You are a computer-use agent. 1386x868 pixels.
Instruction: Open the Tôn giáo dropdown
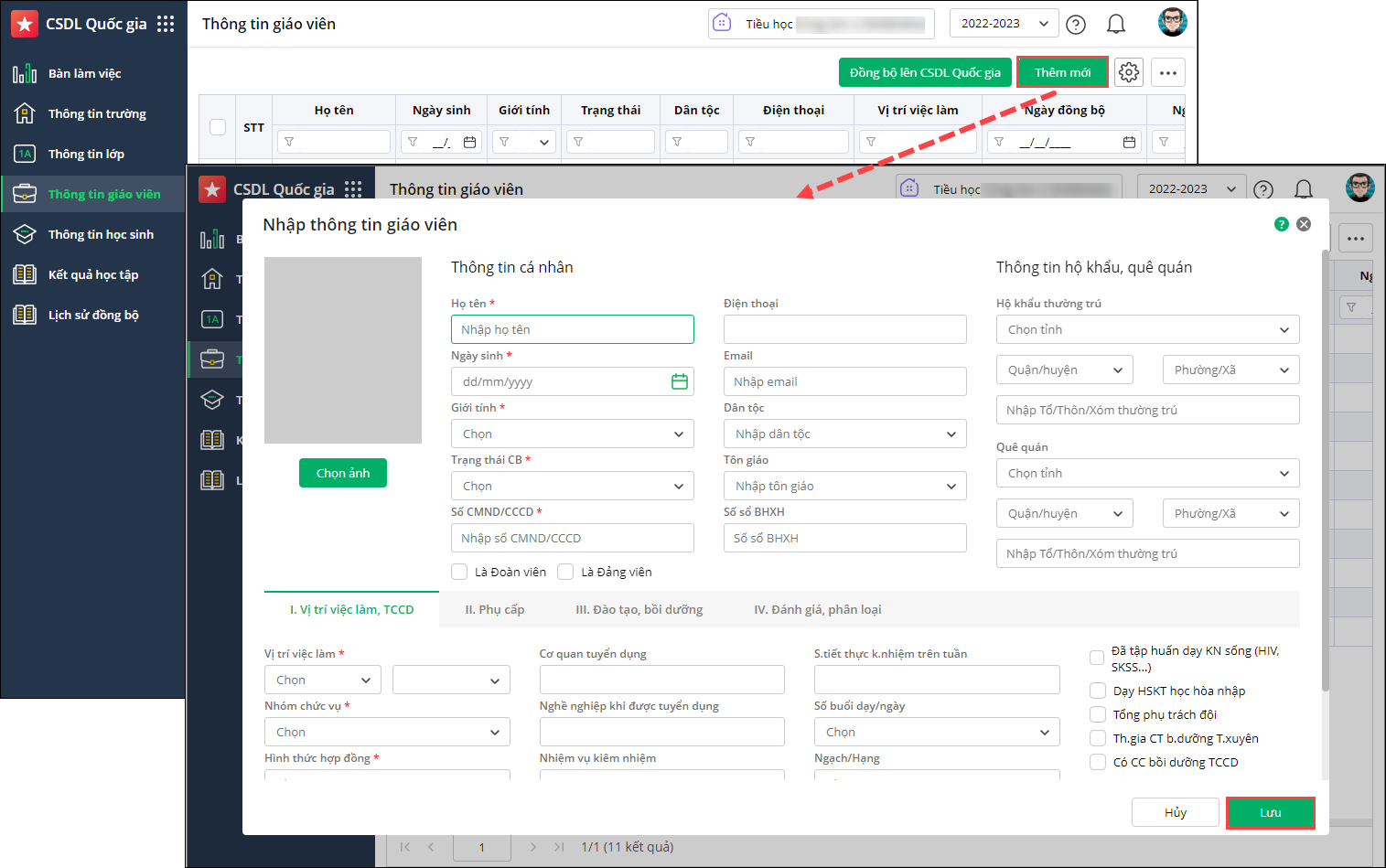click(845, 486)
